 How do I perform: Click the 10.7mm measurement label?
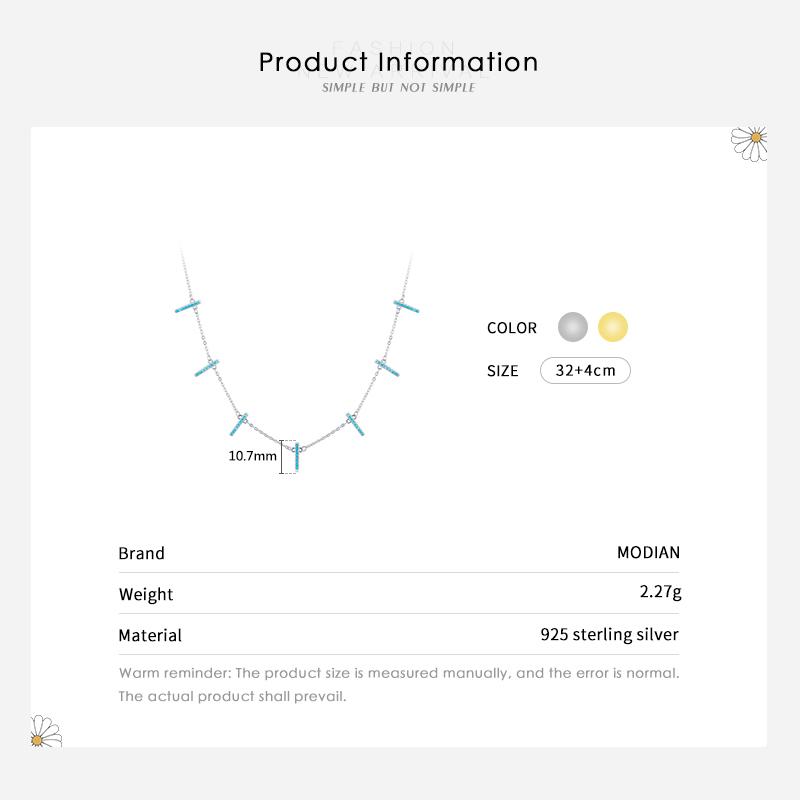[253, 456]
